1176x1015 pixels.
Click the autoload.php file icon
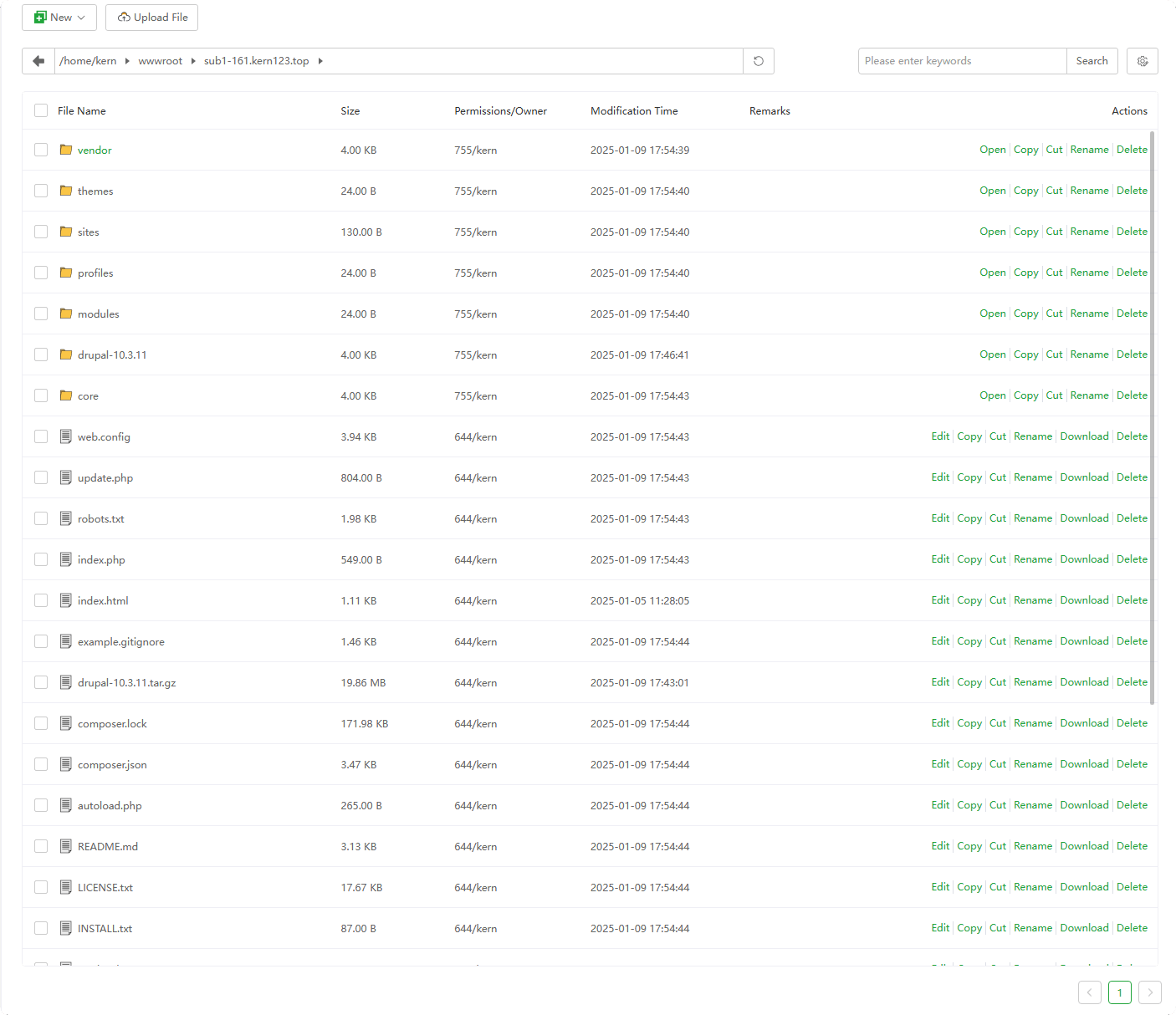[x=66, y=805]
